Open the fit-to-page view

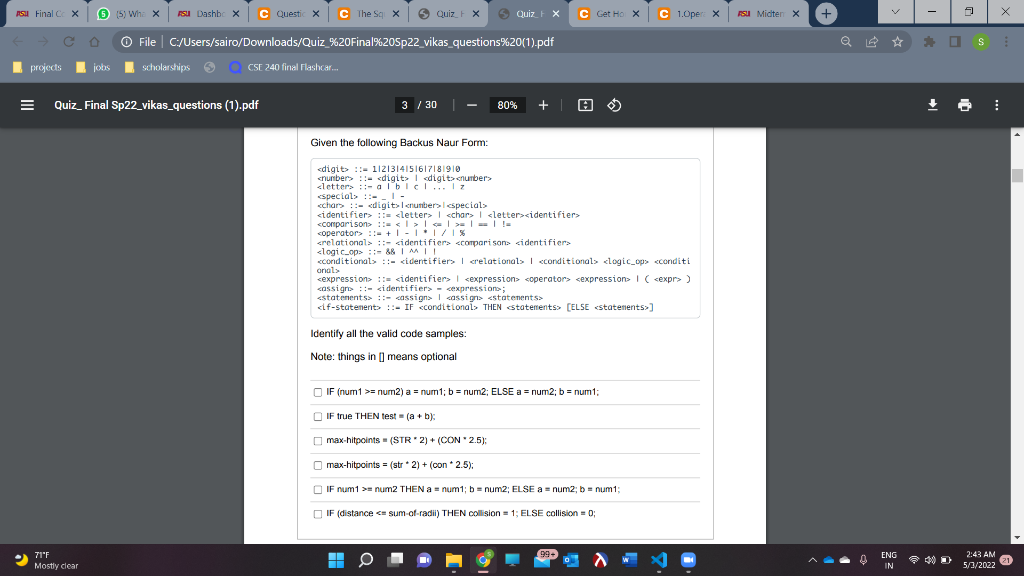[x=585, y=104]
